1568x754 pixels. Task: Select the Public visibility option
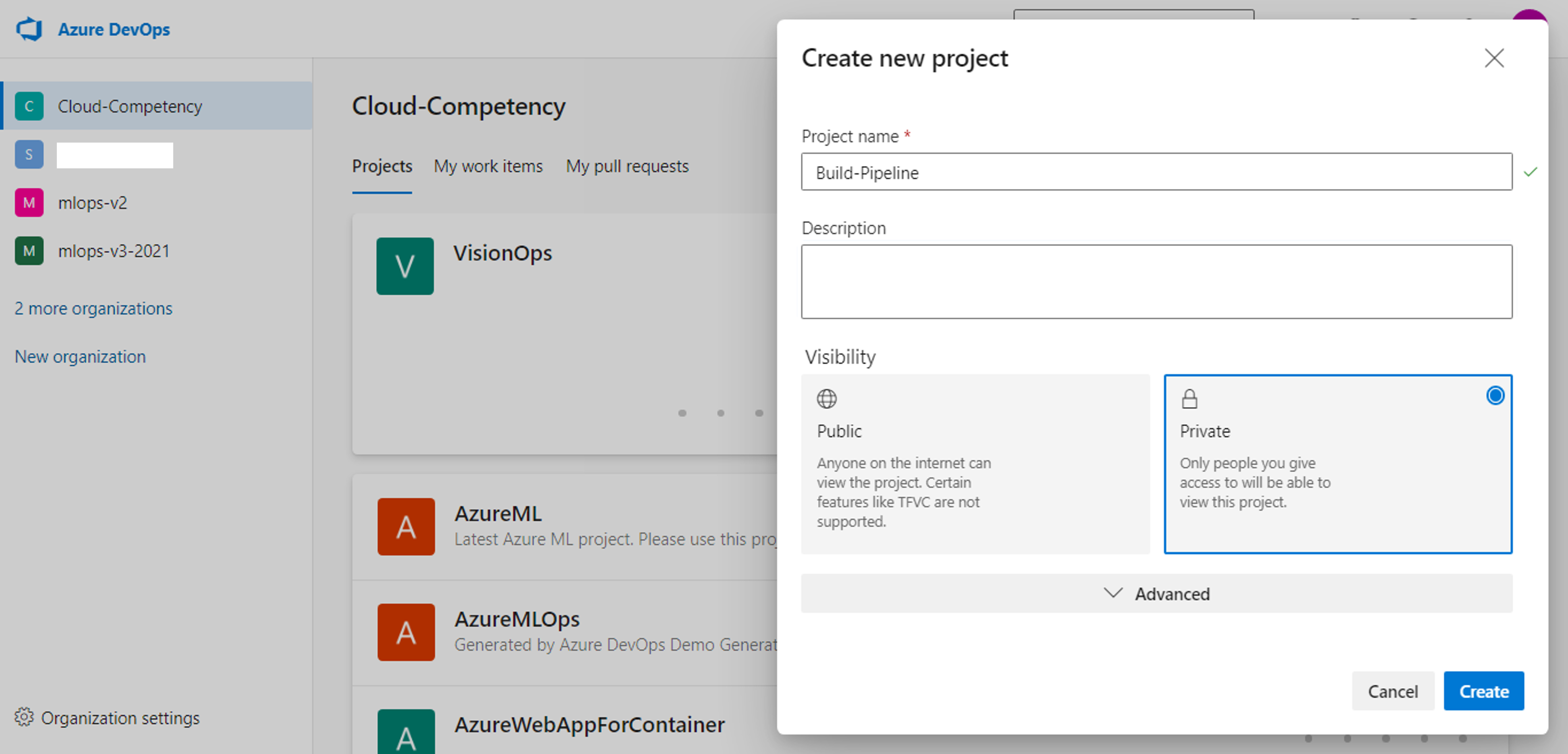pos(975,464)
